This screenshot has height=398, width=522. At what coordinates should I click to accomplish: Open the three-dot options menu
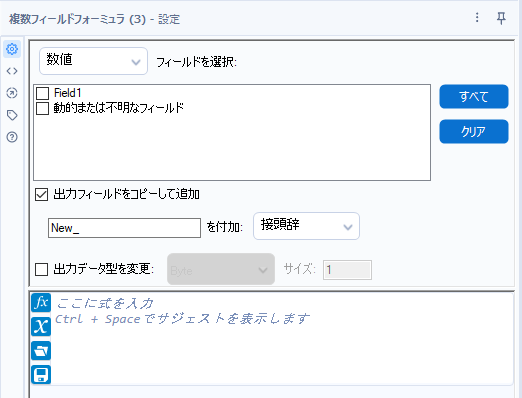(477, 17)
